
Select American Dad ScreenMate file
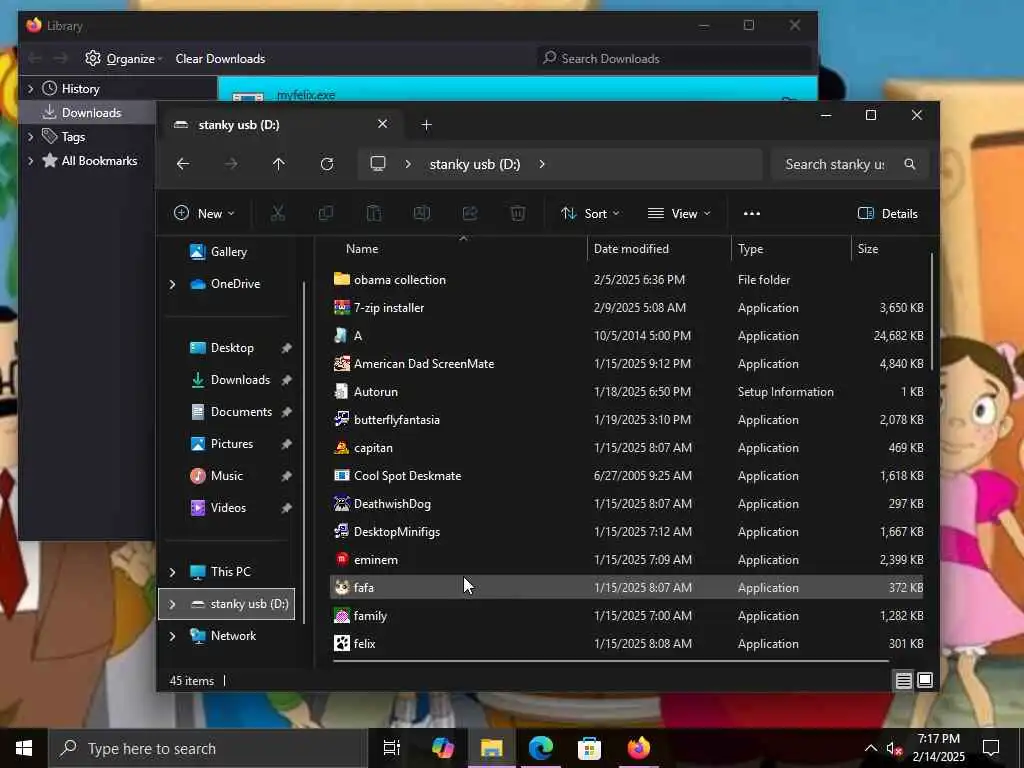(x=424, y=364)
